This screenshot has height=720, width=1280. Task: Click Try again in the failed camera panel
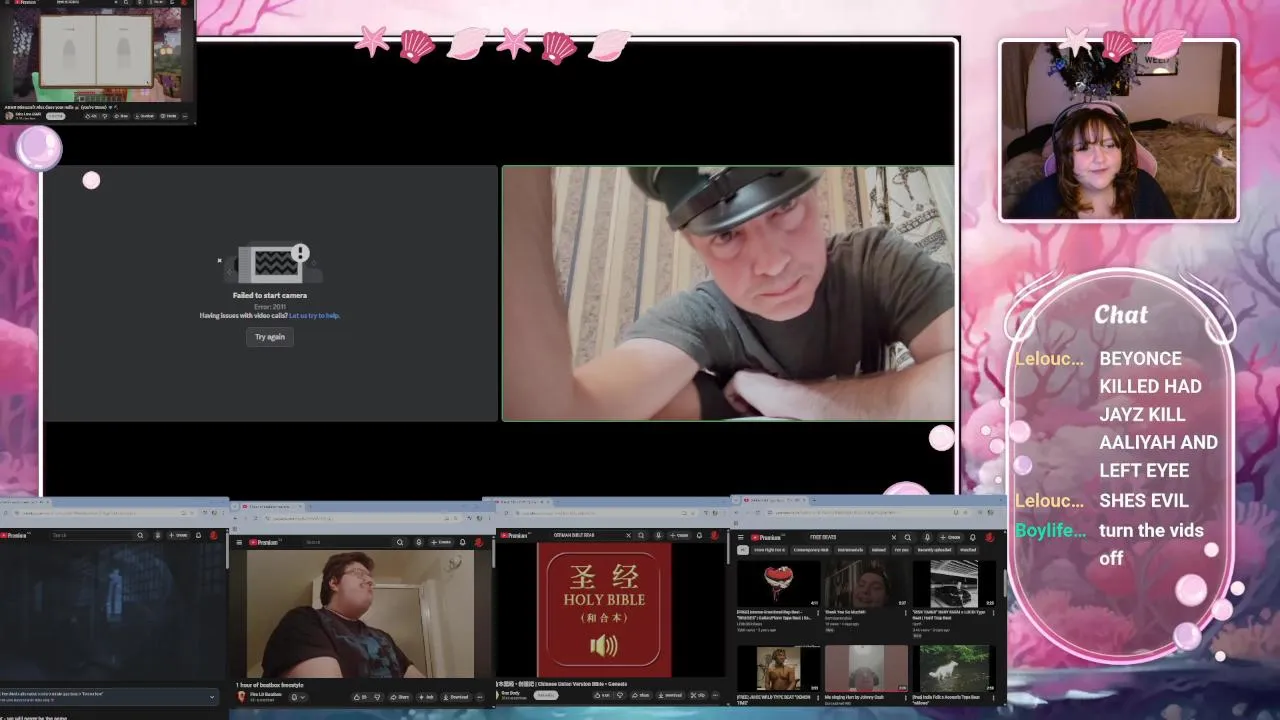(x=269, y=337)
